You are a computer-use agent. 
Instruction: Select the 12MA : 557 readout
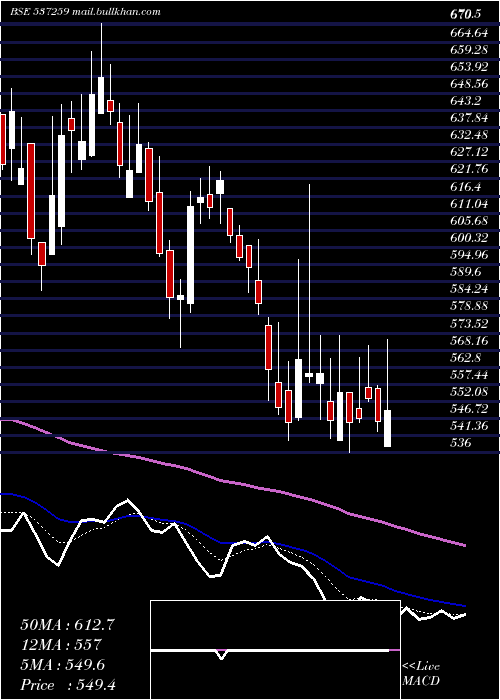[61, 645]
